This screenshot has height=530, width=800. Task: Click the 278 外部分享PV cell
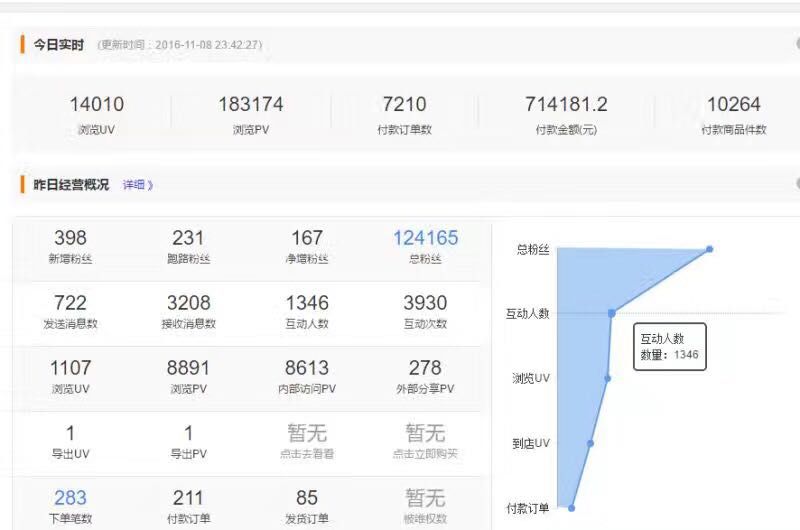[426, 376]
